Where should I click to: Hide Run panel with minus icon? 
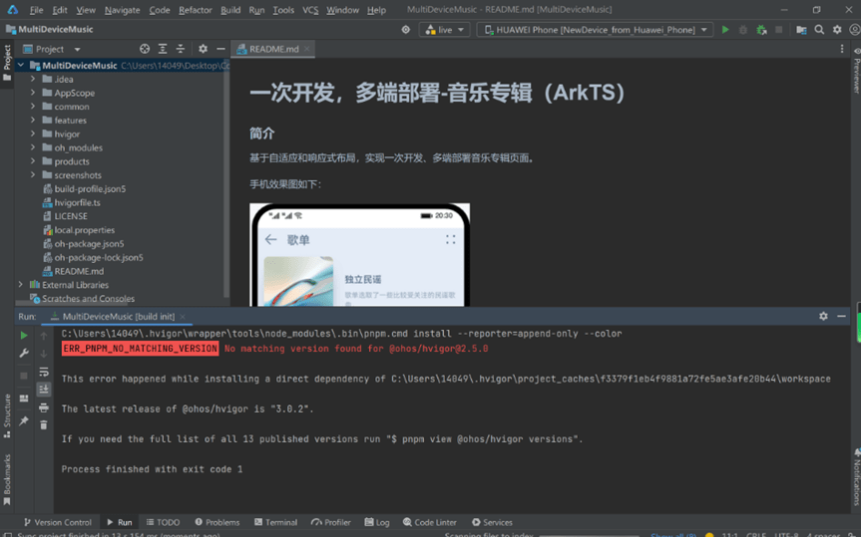841,316
